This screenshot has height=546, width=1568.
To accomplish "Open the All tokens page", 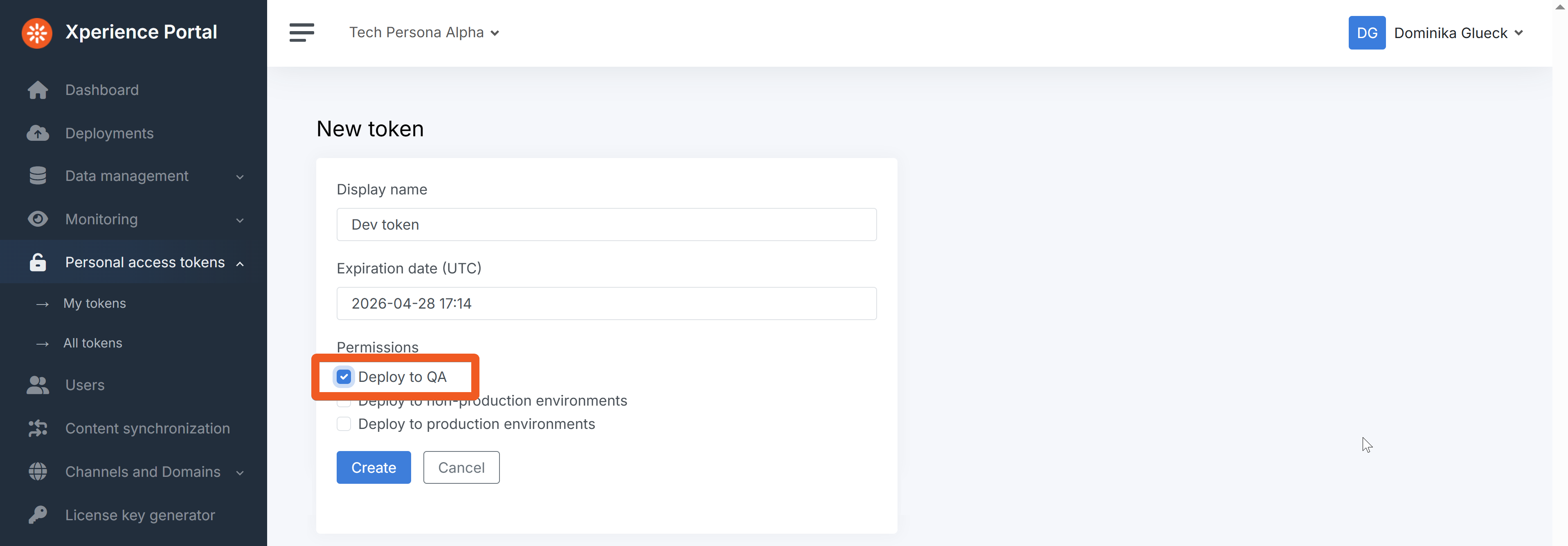I will 92,343.
